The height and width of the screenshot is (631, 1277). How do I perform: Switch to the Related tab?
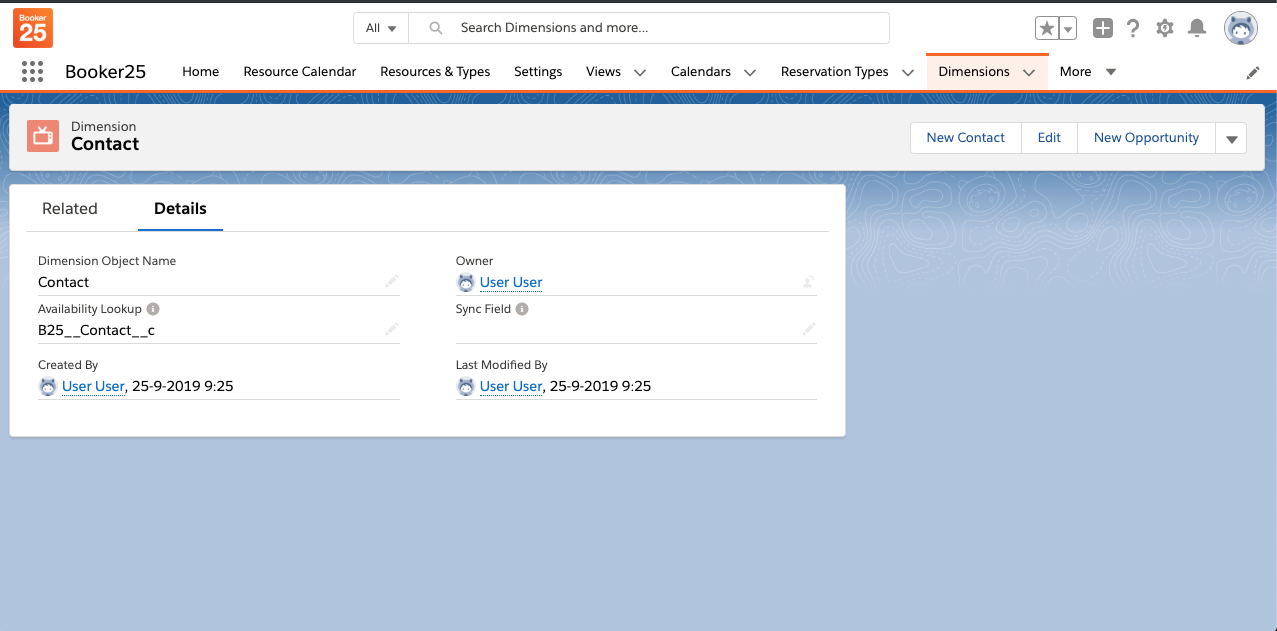coord(70,209)
